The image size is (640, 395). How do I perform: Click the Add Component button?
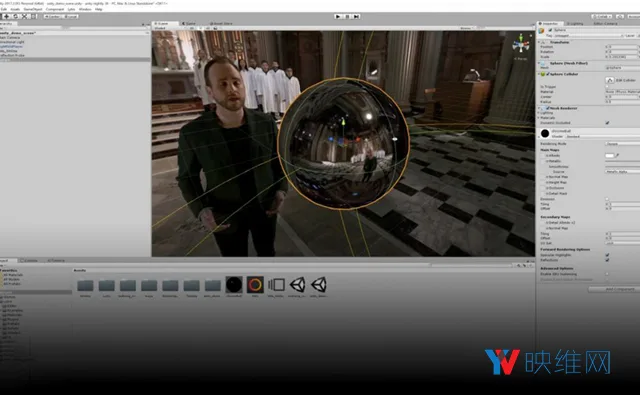614,289
